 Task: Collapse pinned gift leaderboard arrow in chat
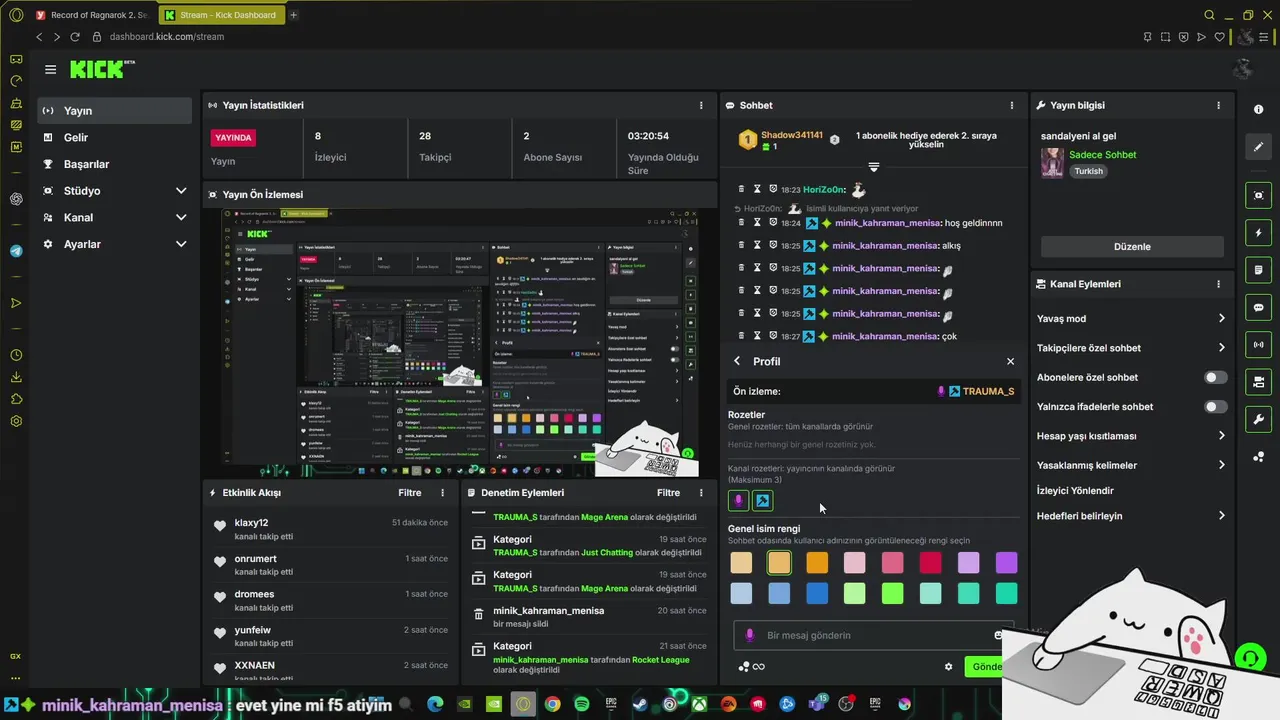tap(873, 167)
